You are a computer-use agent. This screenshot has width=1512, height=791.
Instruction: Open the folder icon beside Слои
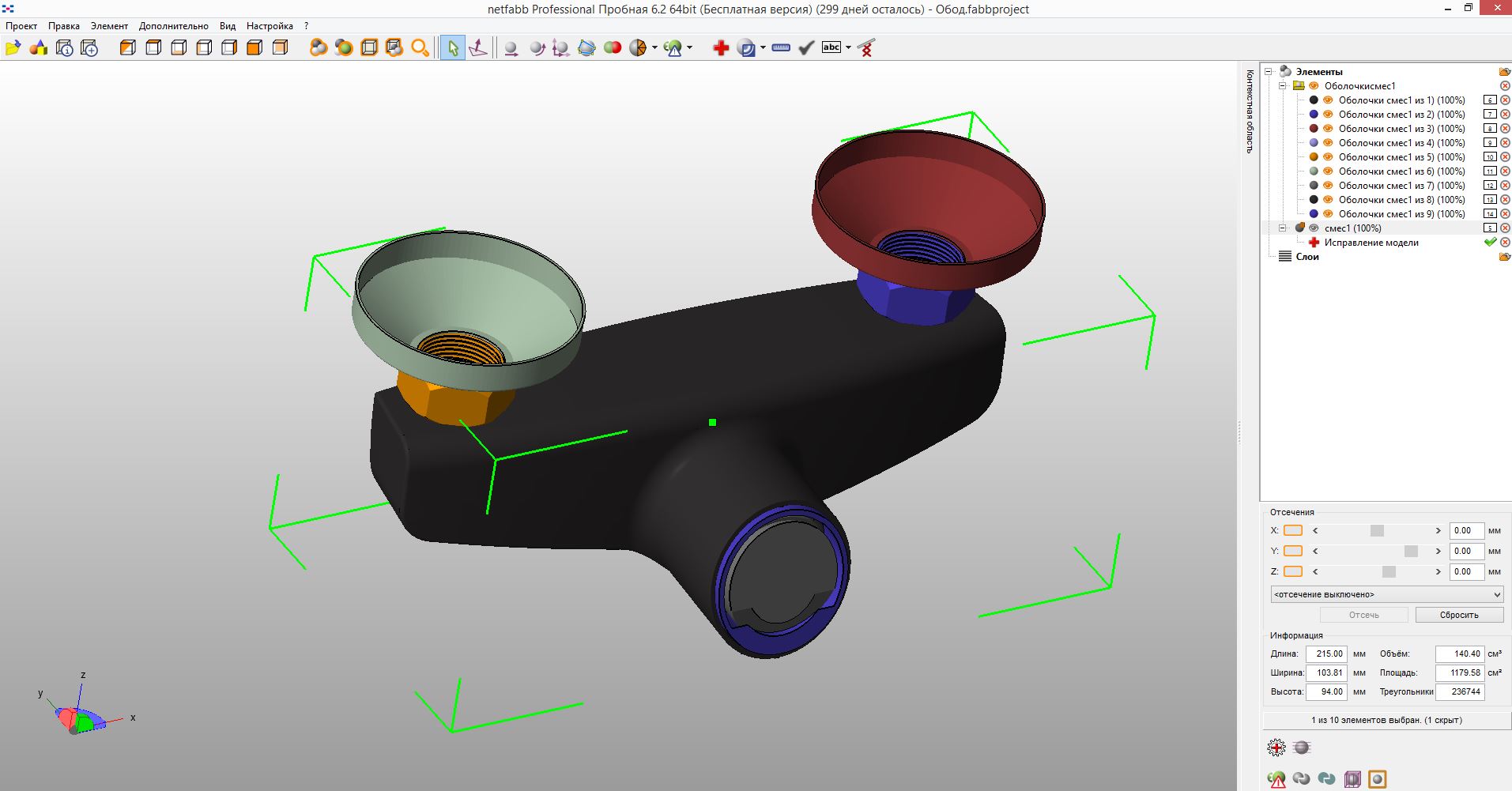[1505, 257]
